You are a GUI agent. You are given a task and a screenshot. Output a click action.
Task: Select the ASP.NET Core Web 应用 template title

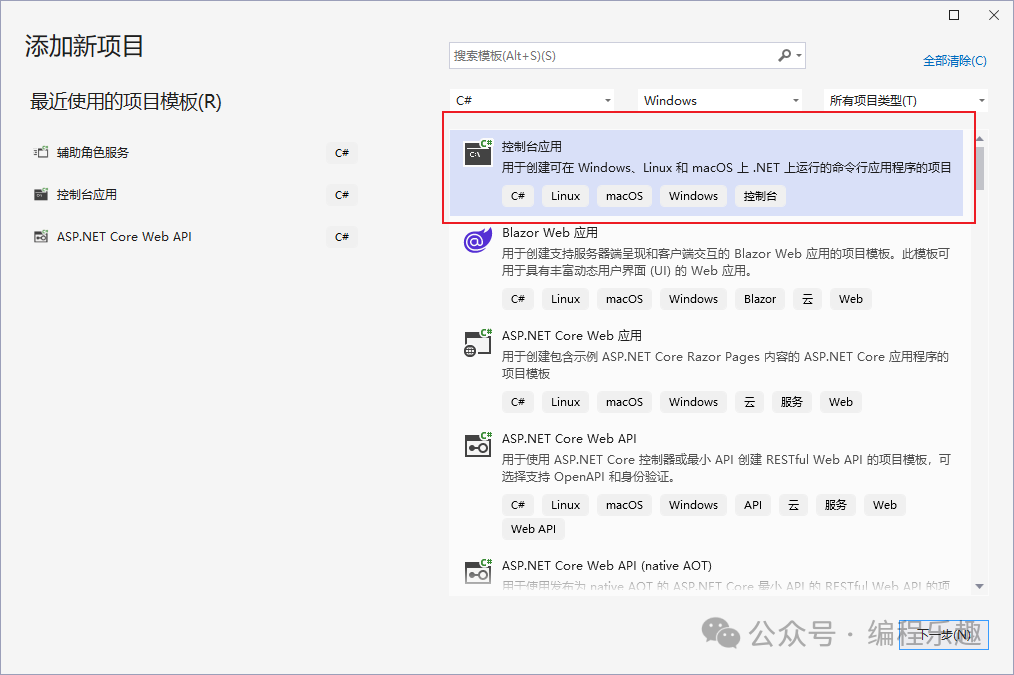point(572,336)
